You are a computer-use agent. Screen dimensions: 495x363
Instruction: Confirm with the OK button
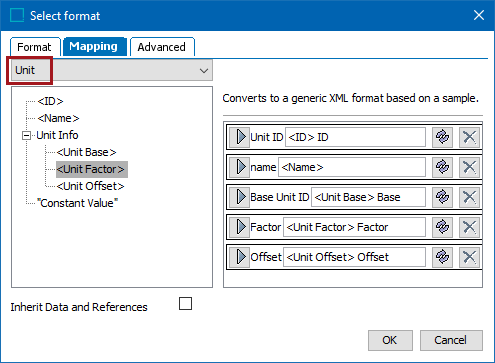[390, 340]
